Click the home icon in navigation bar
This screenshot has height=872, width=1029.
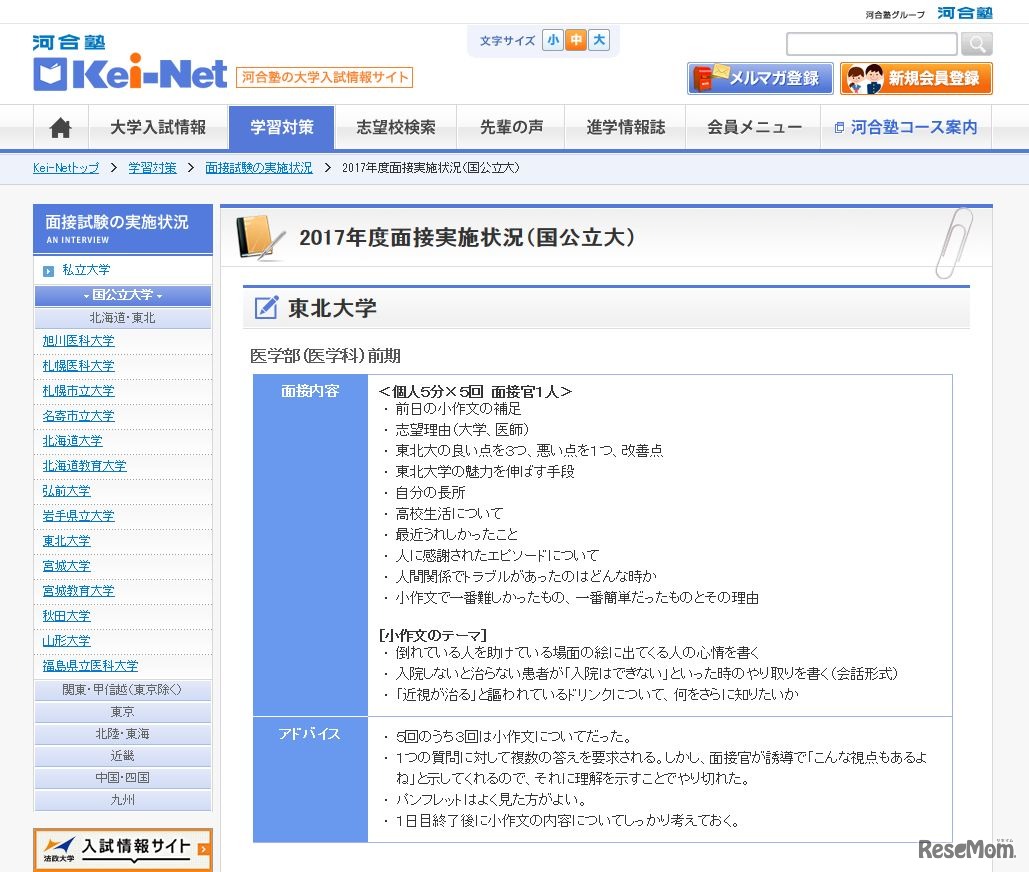[x=60, y=127]
